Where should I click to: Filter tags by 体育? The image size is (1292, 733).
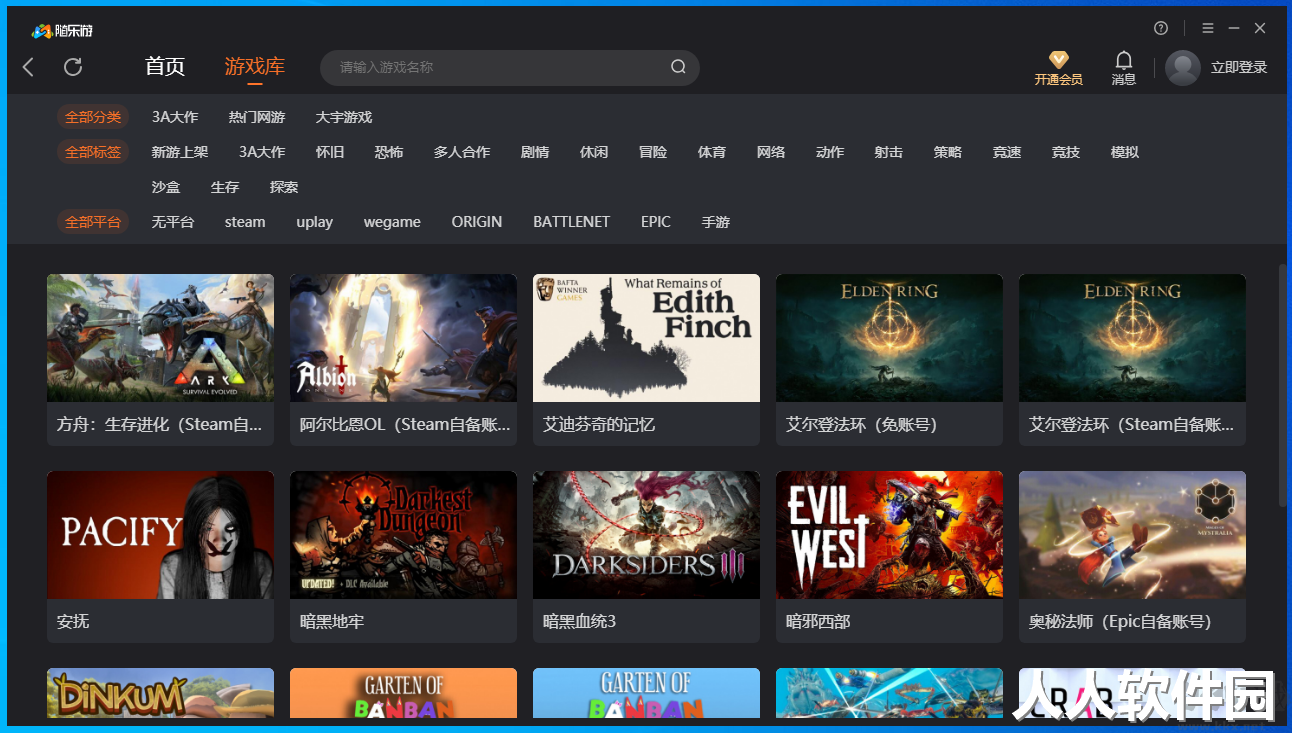tap(712, 152)
